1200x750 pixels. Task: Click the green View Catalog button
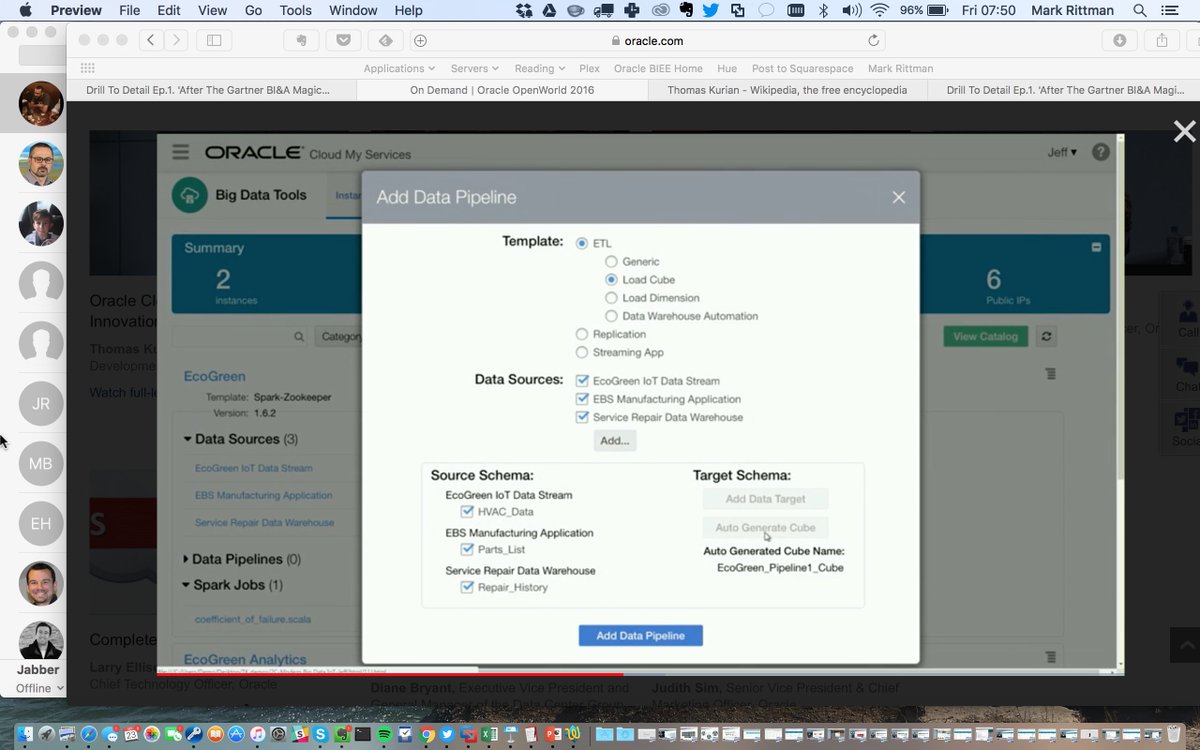point(985,336)
